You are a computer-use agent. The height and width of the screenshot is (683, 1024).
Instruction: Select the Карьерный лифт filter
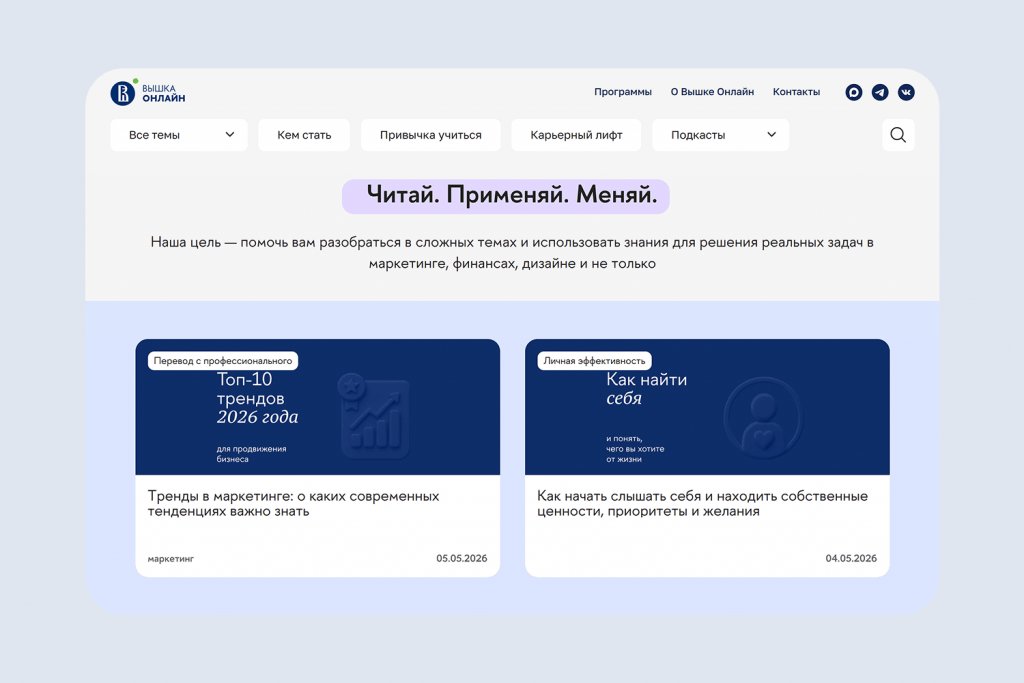pyautogui.click(x=576, y=135)
